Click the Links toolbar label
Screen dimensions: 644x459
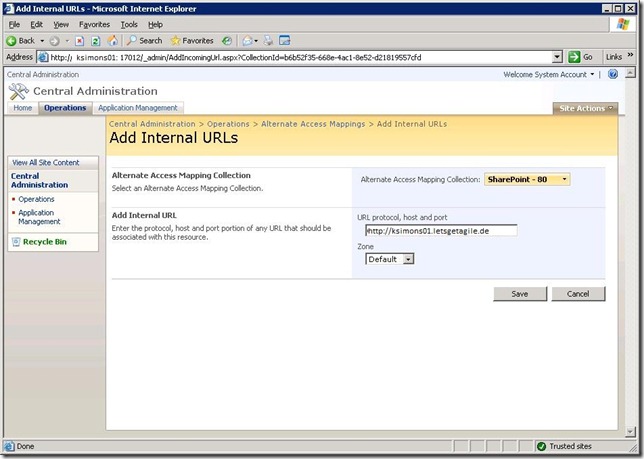coord(614,57)
